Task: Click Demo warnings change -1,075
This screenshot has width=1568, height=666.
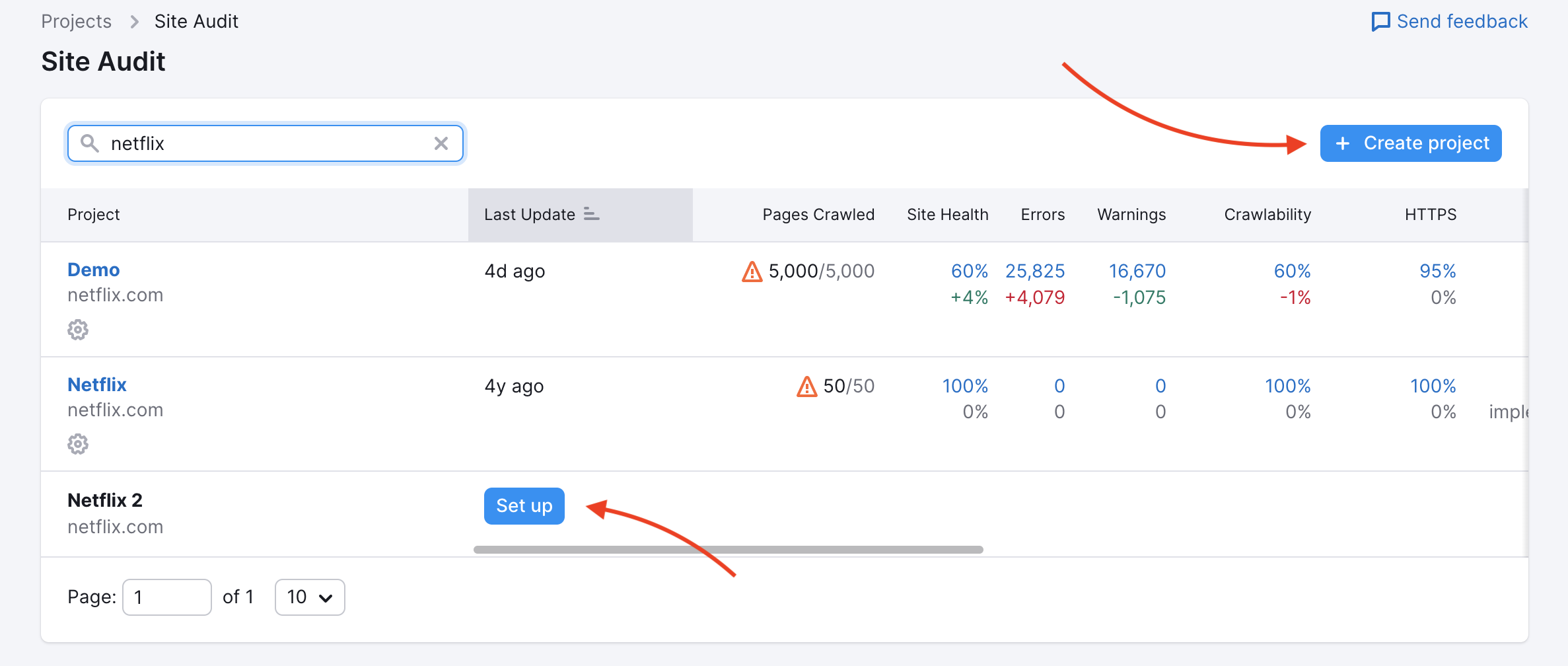Action: 1139,298
